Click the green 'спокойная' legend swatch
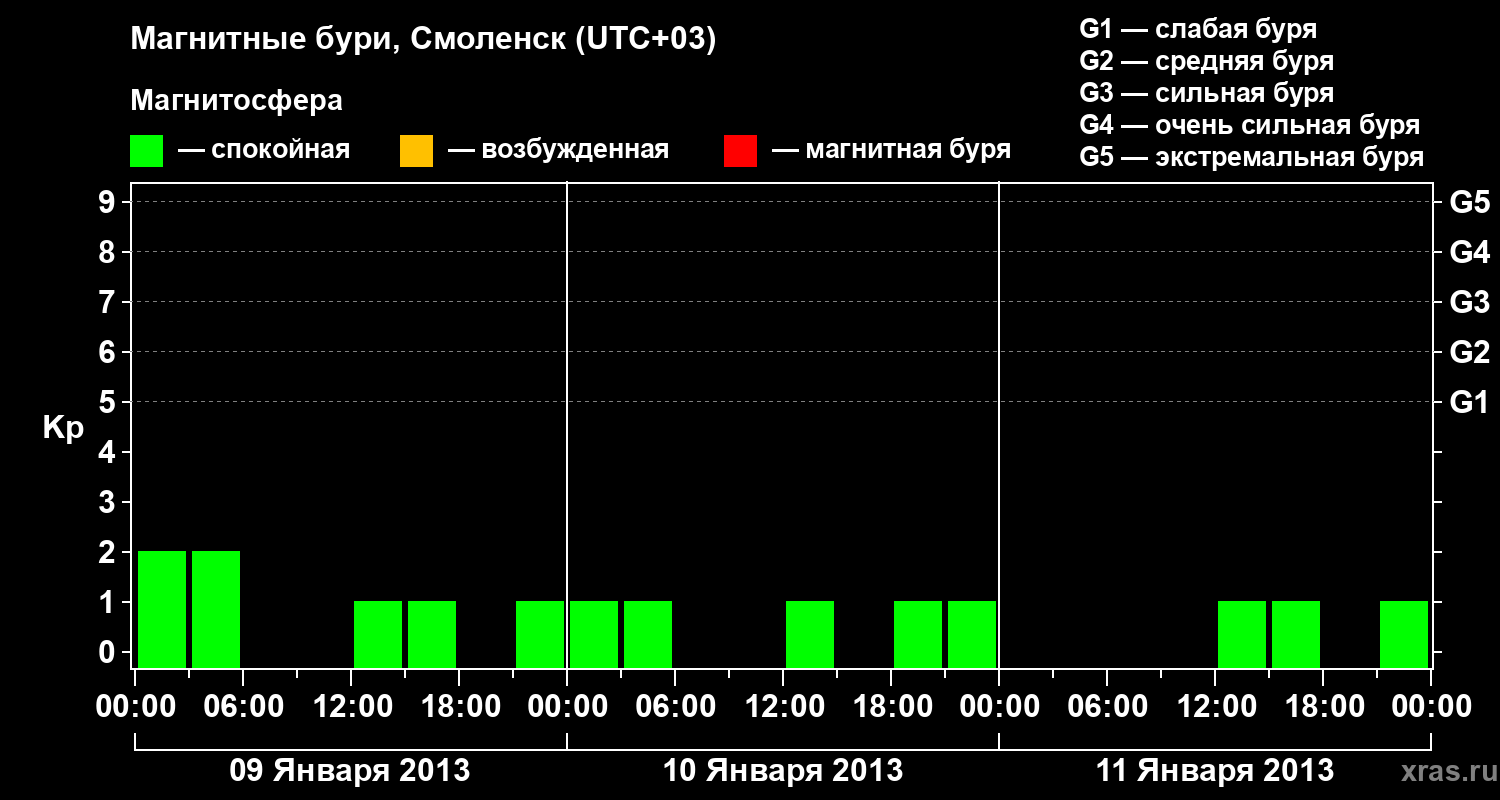 coord(147,151)
